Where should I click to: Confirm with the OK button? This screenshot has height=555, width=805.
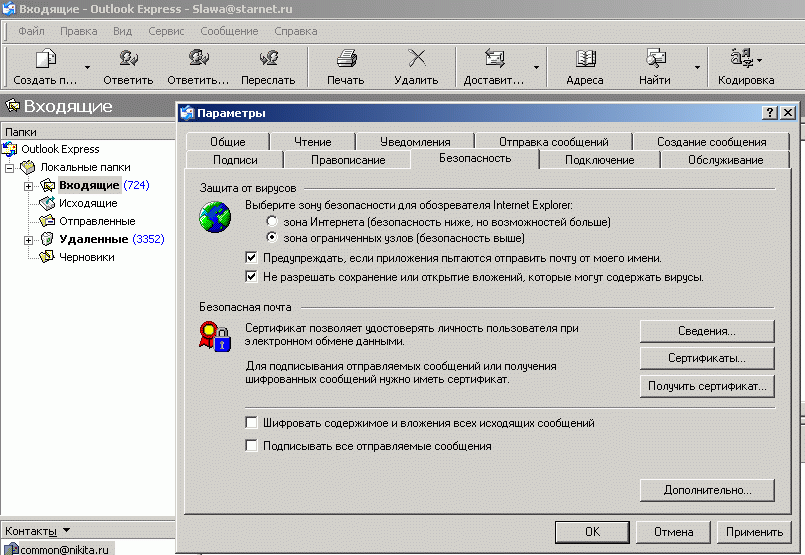point(592,532)
